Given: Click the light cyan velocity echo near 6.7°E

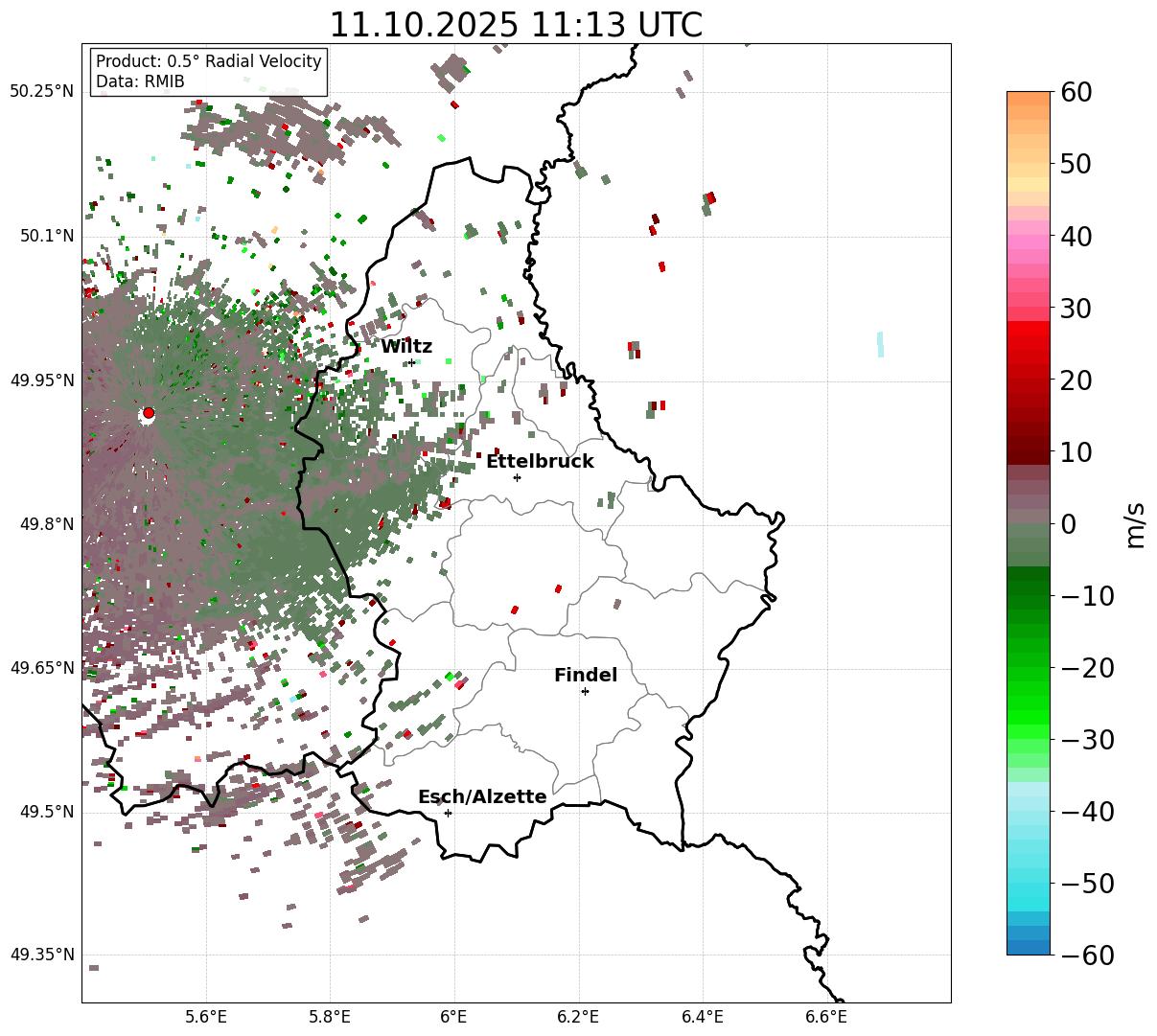Looking at the screenshot, I should (880, 344).
